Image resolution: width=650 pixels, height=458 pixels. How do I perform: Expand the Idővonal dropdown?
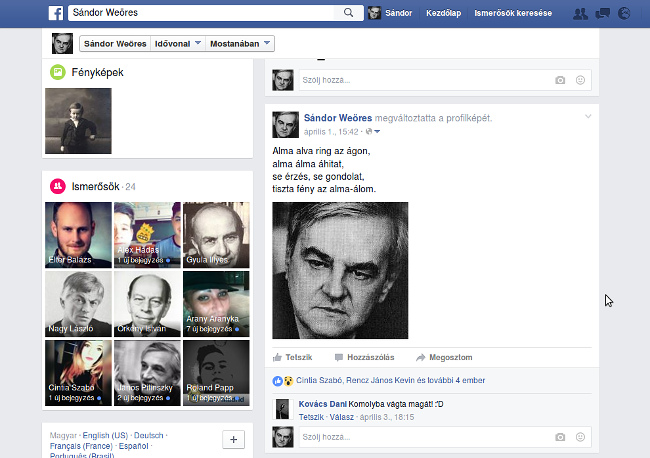[x=177, y=44]
